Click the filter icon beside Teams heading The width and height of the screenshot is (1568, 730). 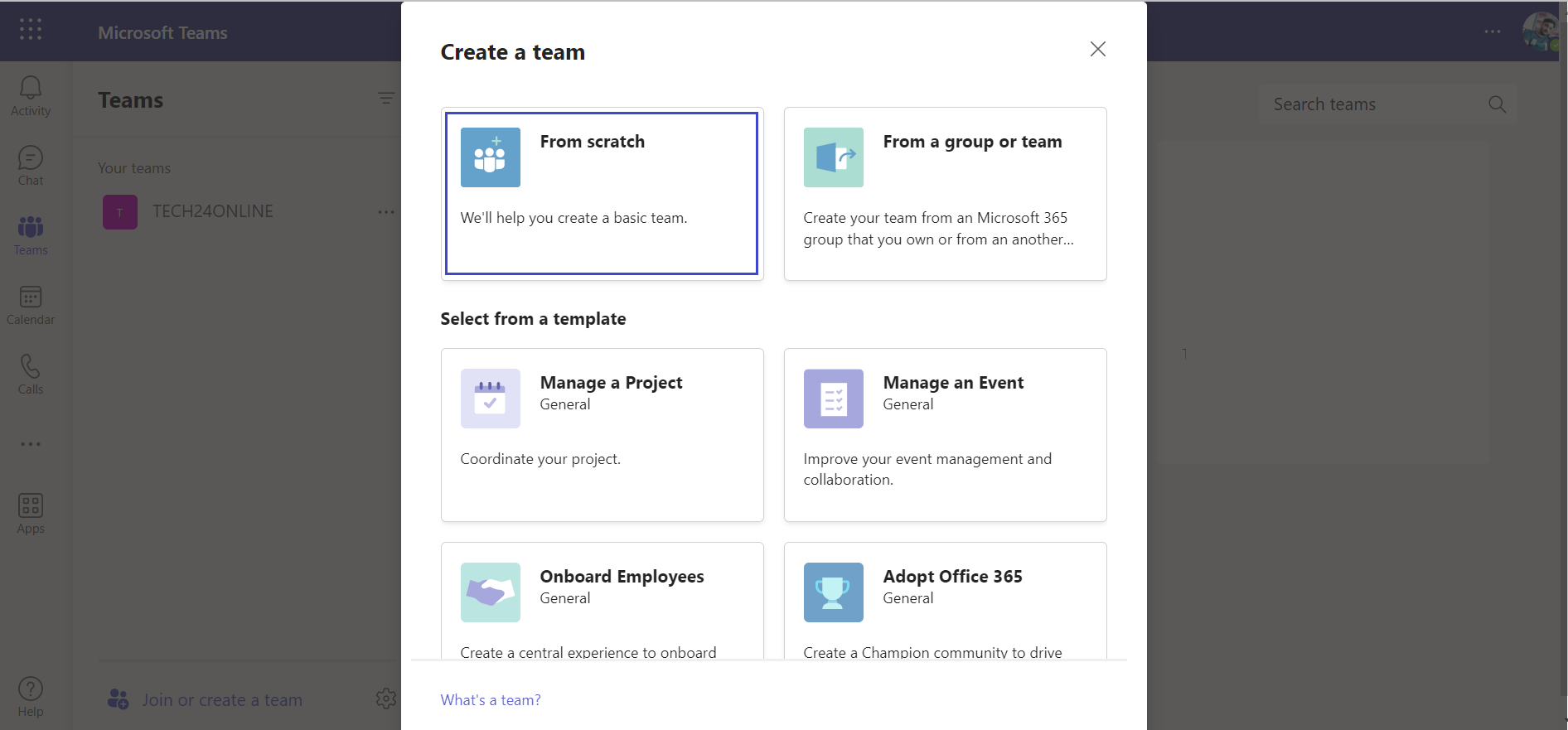(x=385, y=98)
